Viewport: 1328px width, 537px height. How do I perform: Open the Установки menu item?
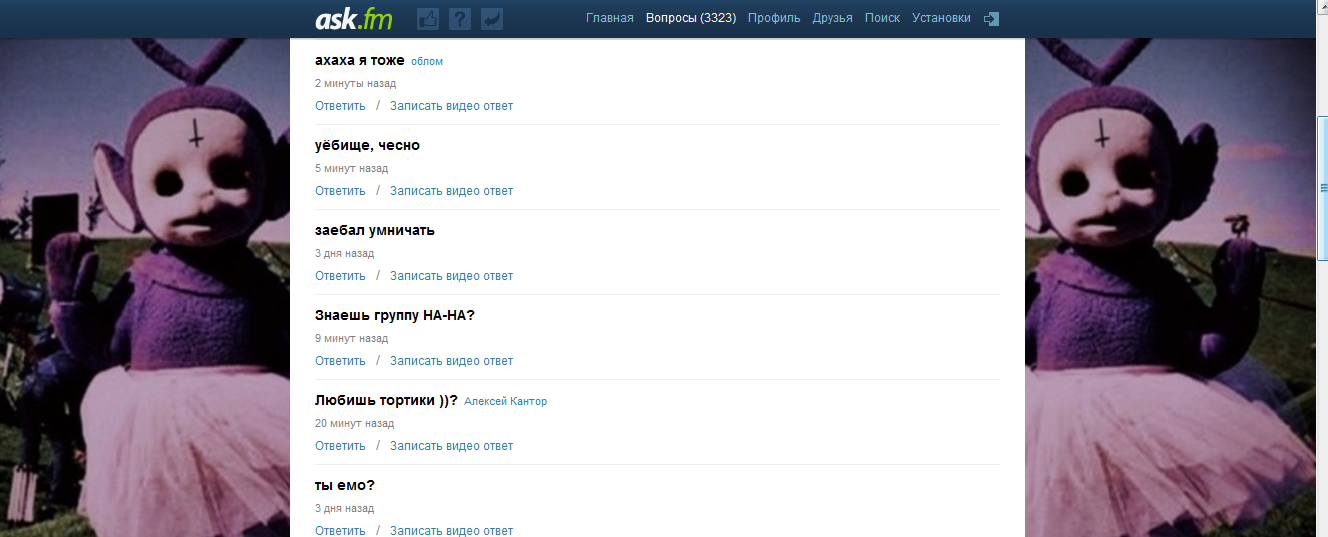pos(941,18)
